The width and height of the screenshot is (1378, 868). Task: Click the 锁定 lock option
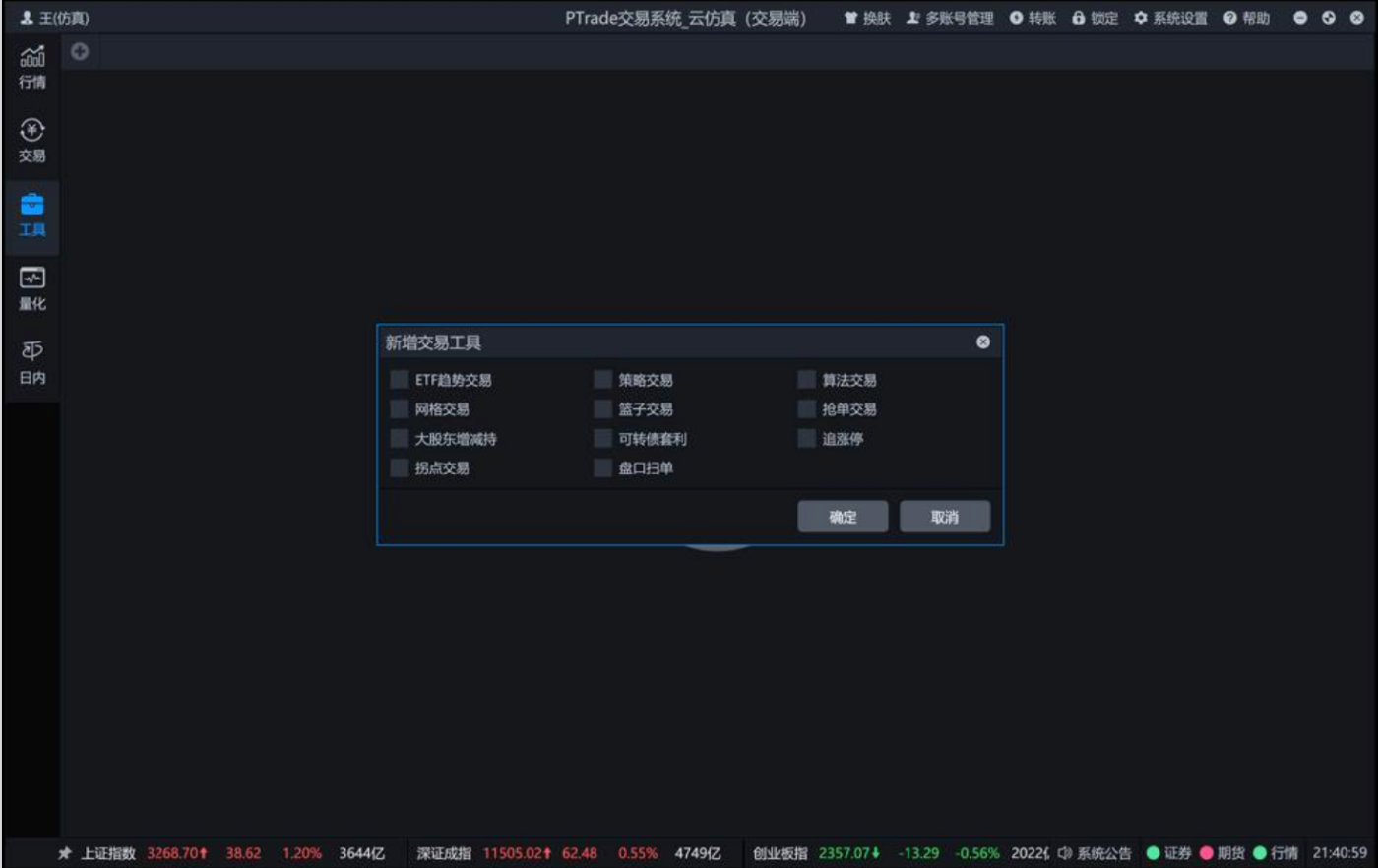1095,18
